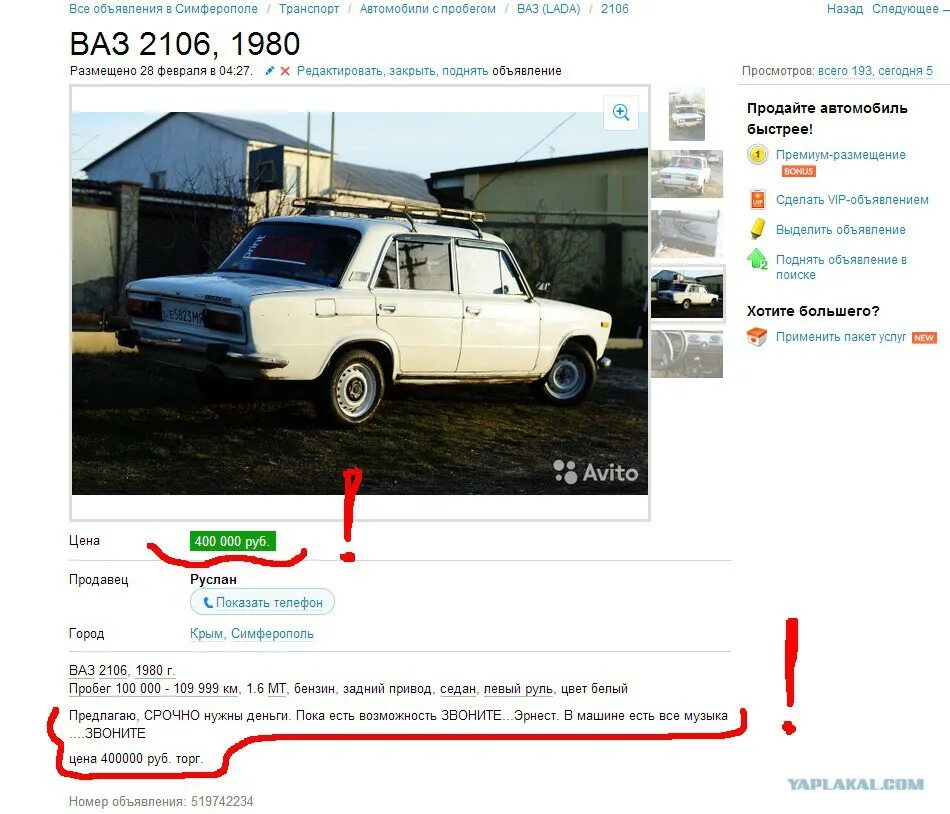The width and height of the screenshot is (950, 814).
Task: Click the yellow highlighter icon
Action: coord(757,229)
